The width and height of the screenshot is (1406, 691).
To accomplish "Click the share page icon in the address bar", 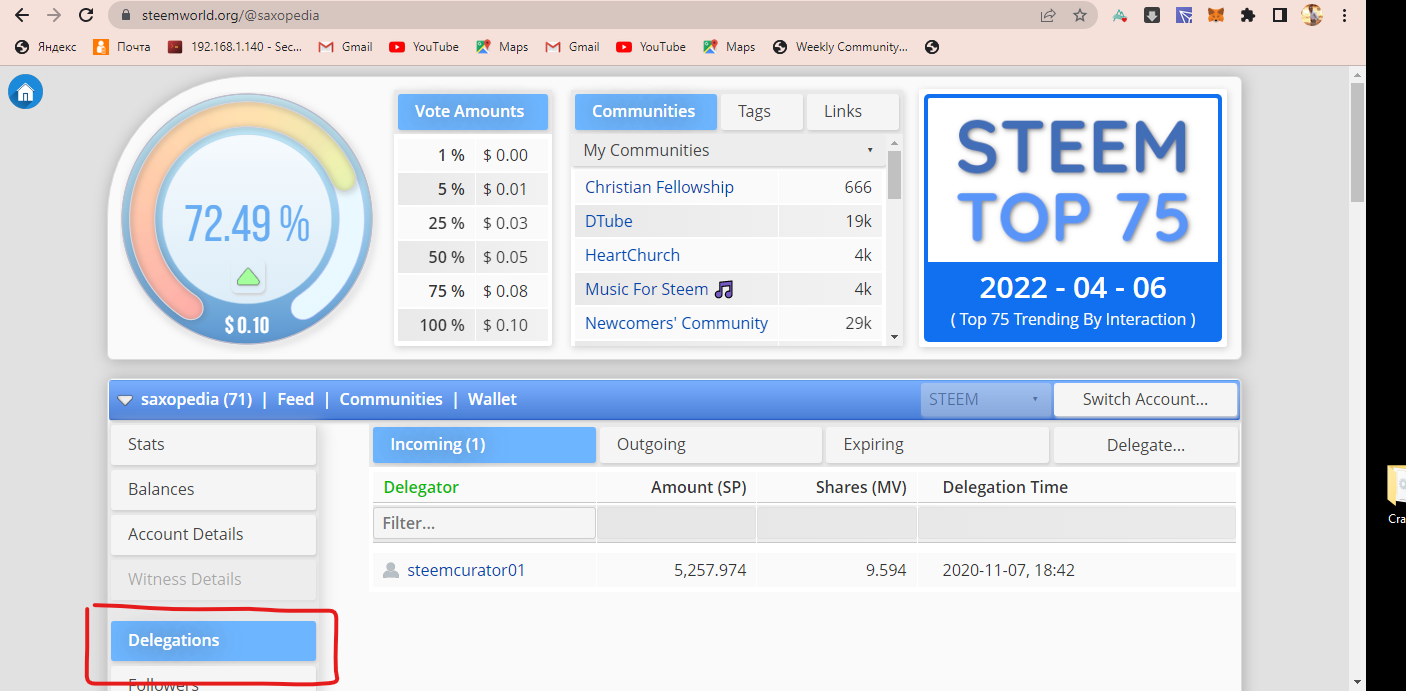I will [x=1048, y=16].
